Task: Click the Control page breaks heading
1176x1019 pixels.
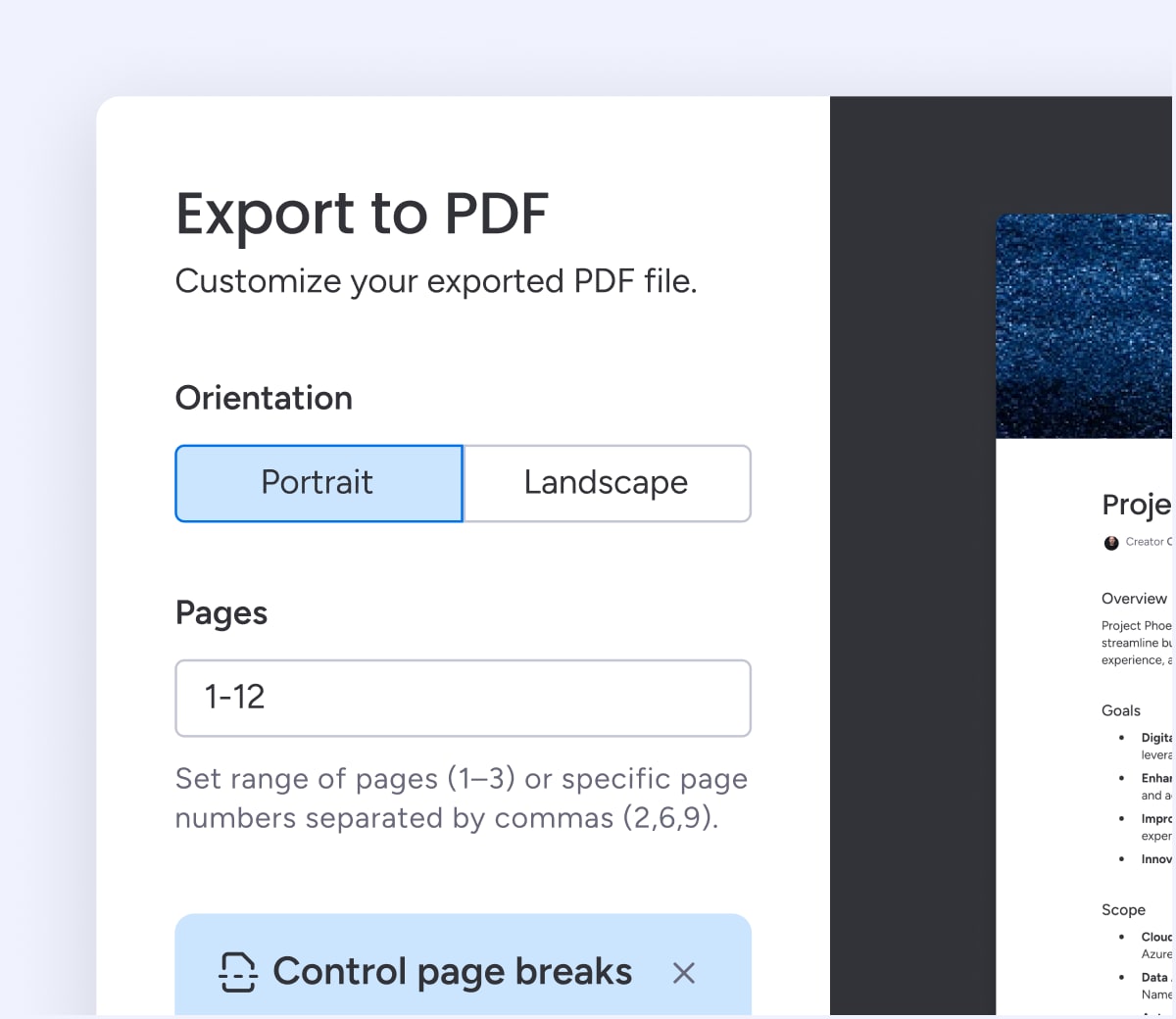Action: [452, 972]
